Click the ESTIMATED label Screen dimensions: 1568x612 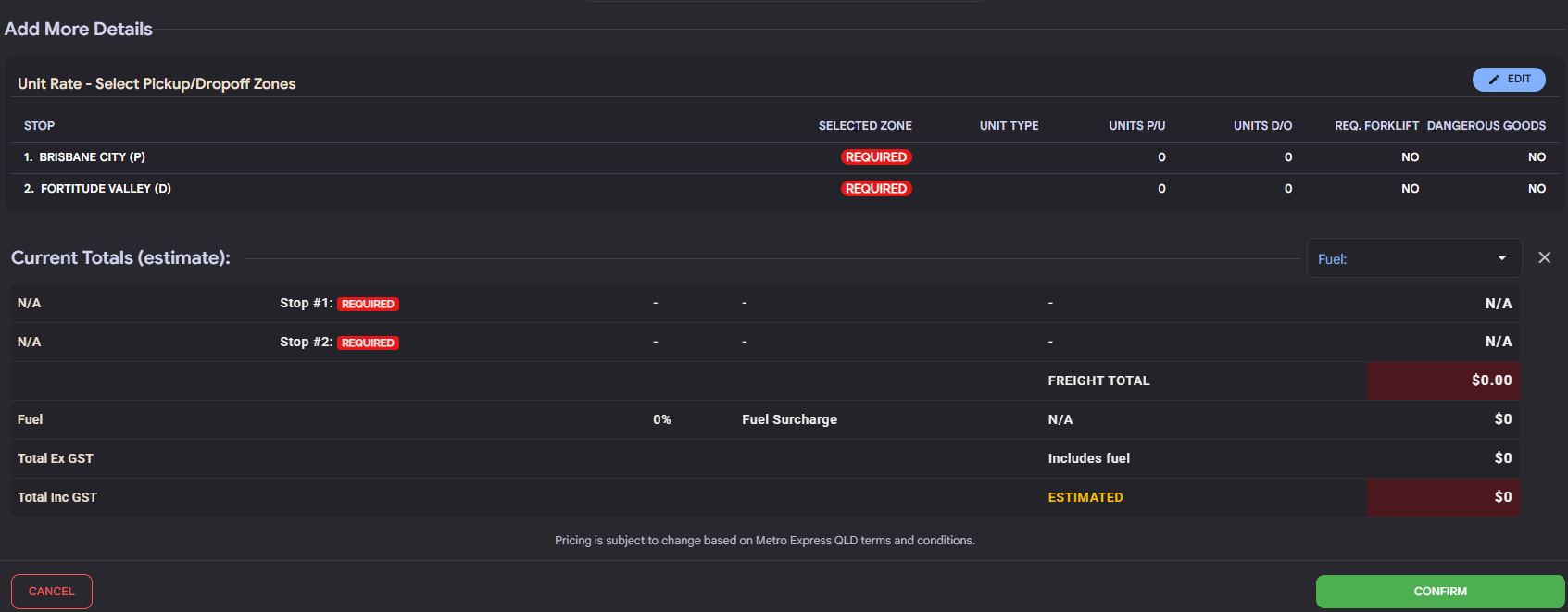click(x=1085, y=497)
